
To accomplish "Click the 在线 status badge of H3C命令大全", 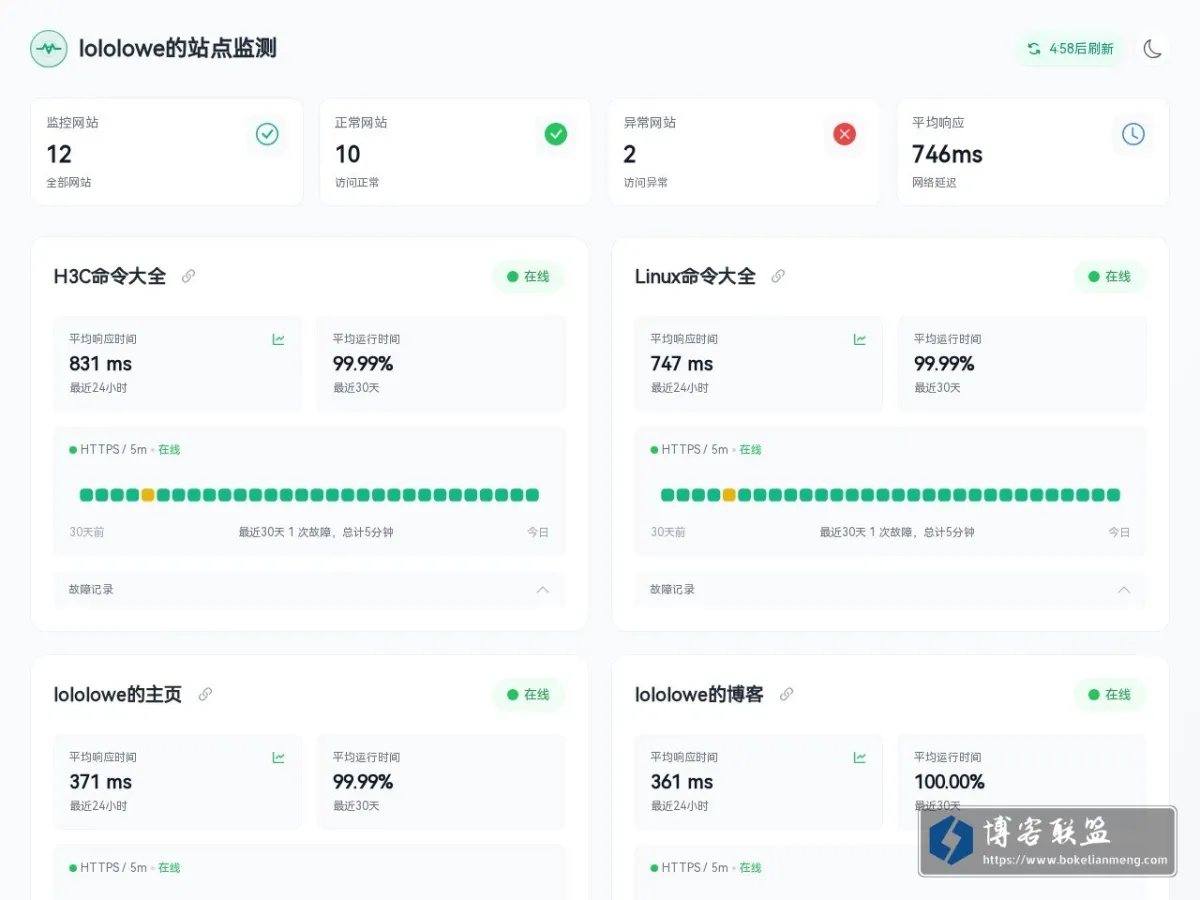I will [x=528, y=277].
